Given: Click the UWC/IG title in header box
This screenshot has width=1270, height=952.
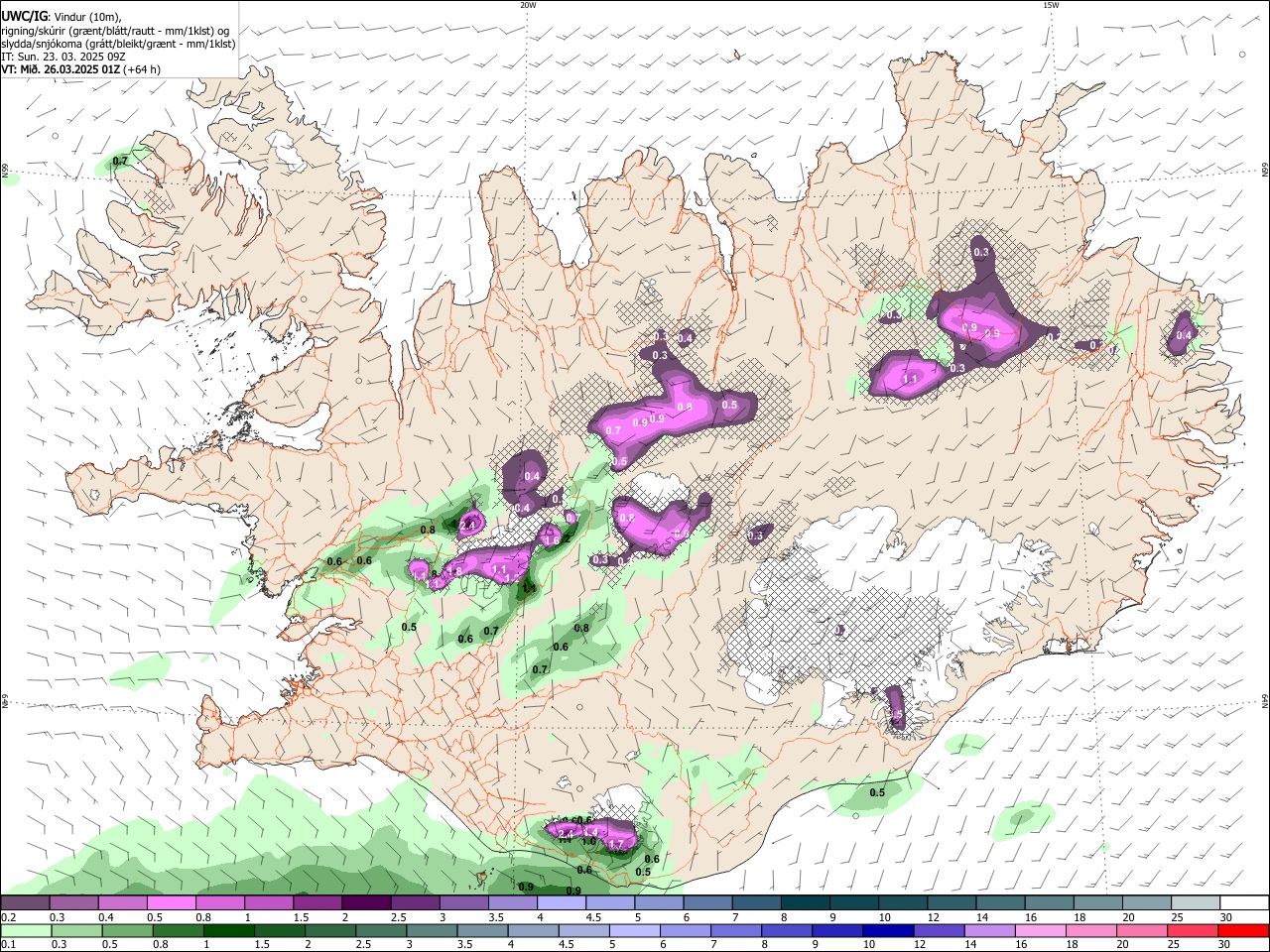Looking at the screenshot, I should (23, 16).
